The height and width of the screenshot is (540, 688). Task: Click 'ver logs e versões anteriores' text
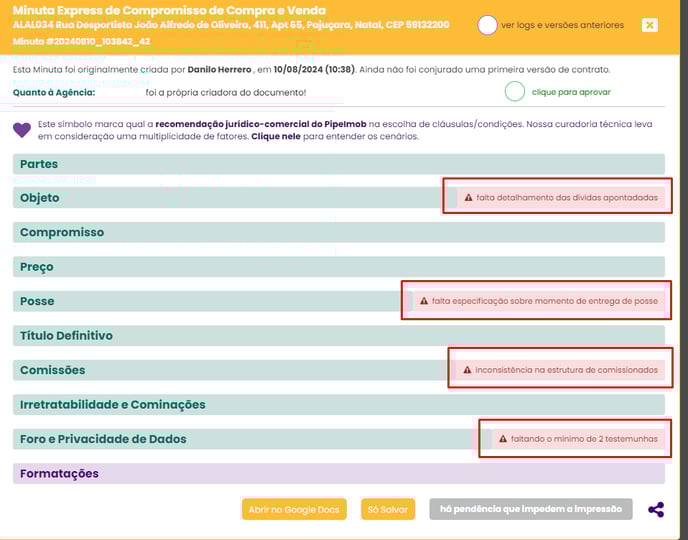(x=563, y=25)
